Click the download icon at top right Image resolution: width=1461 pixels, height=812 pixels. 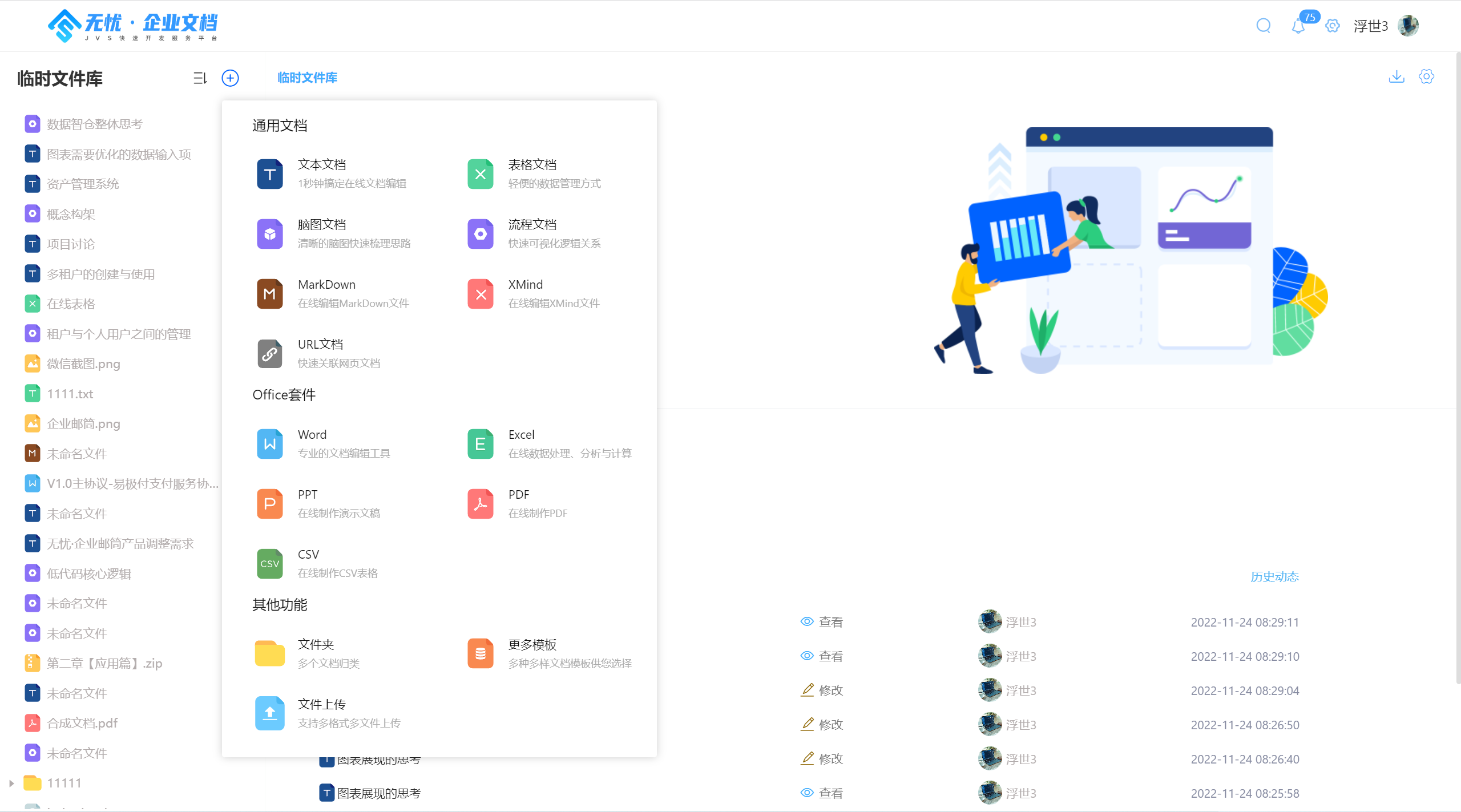pos(1396,76)
